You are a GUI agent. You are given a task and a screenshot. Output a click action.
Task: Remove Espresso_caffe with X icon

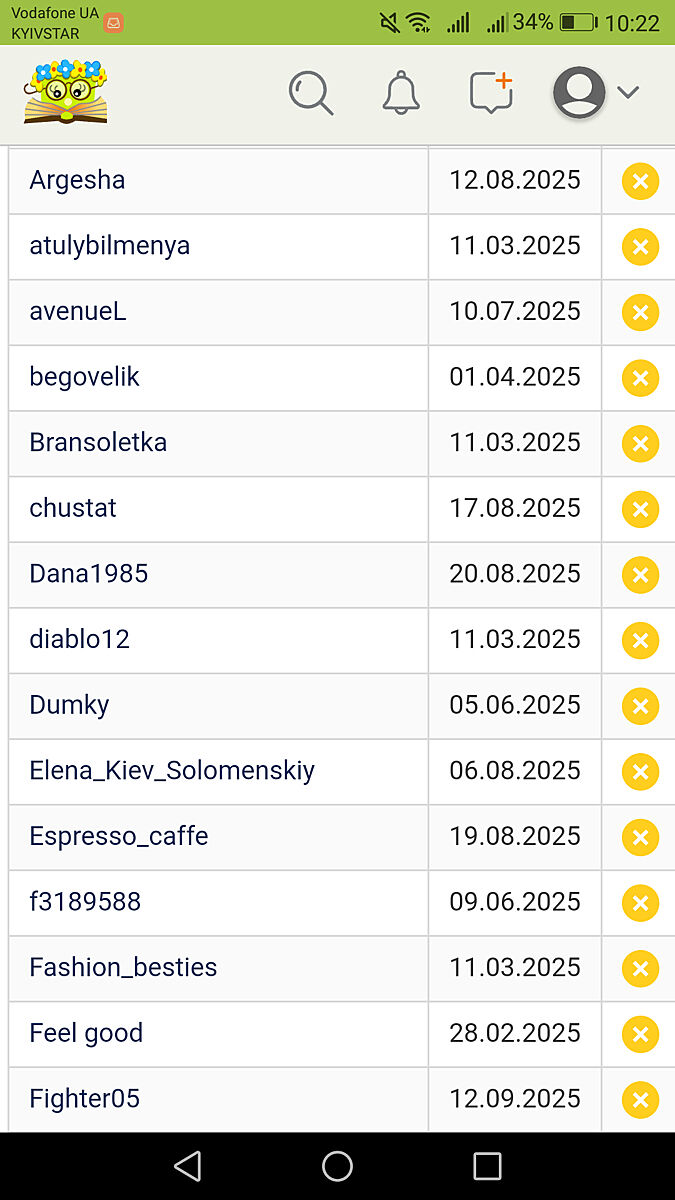click(x=640, y=837)
